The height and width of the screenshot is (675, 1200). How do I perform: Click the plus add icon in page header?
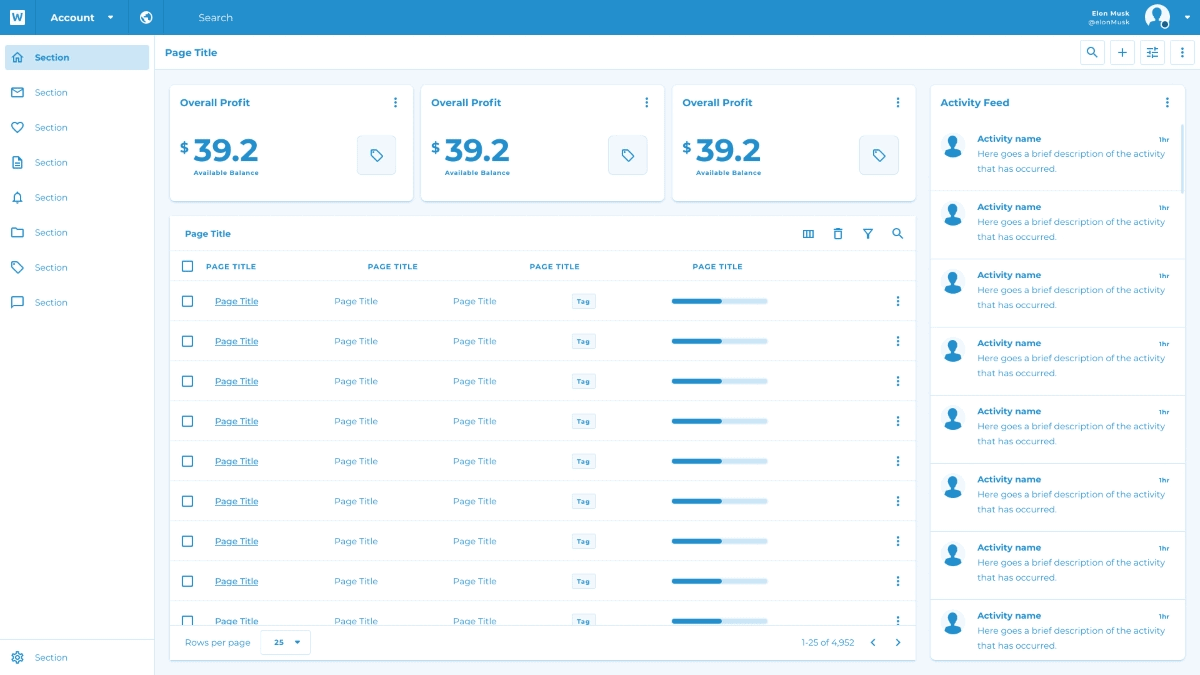coord(1122,52)
